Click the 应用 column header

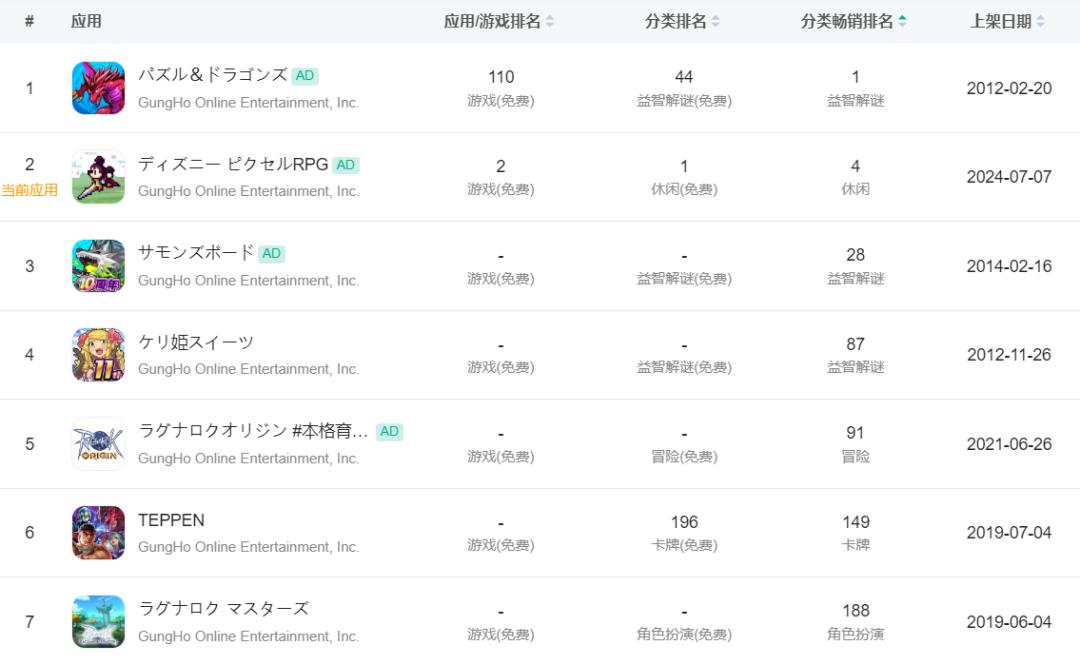(x=86, y=22)
